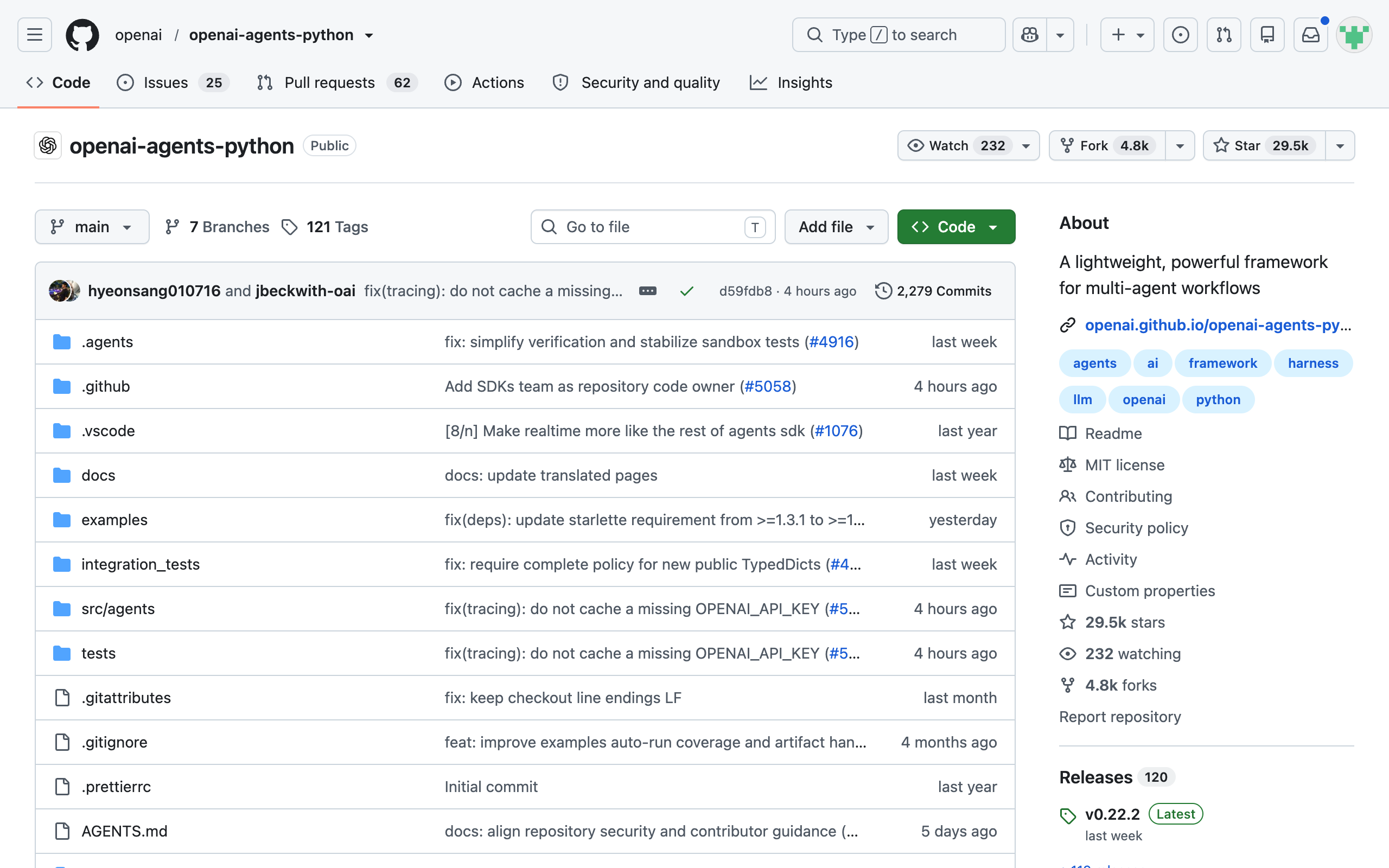1389x868 pixels.
Task: Fork the repository
Action: (x=1107, y=146)
